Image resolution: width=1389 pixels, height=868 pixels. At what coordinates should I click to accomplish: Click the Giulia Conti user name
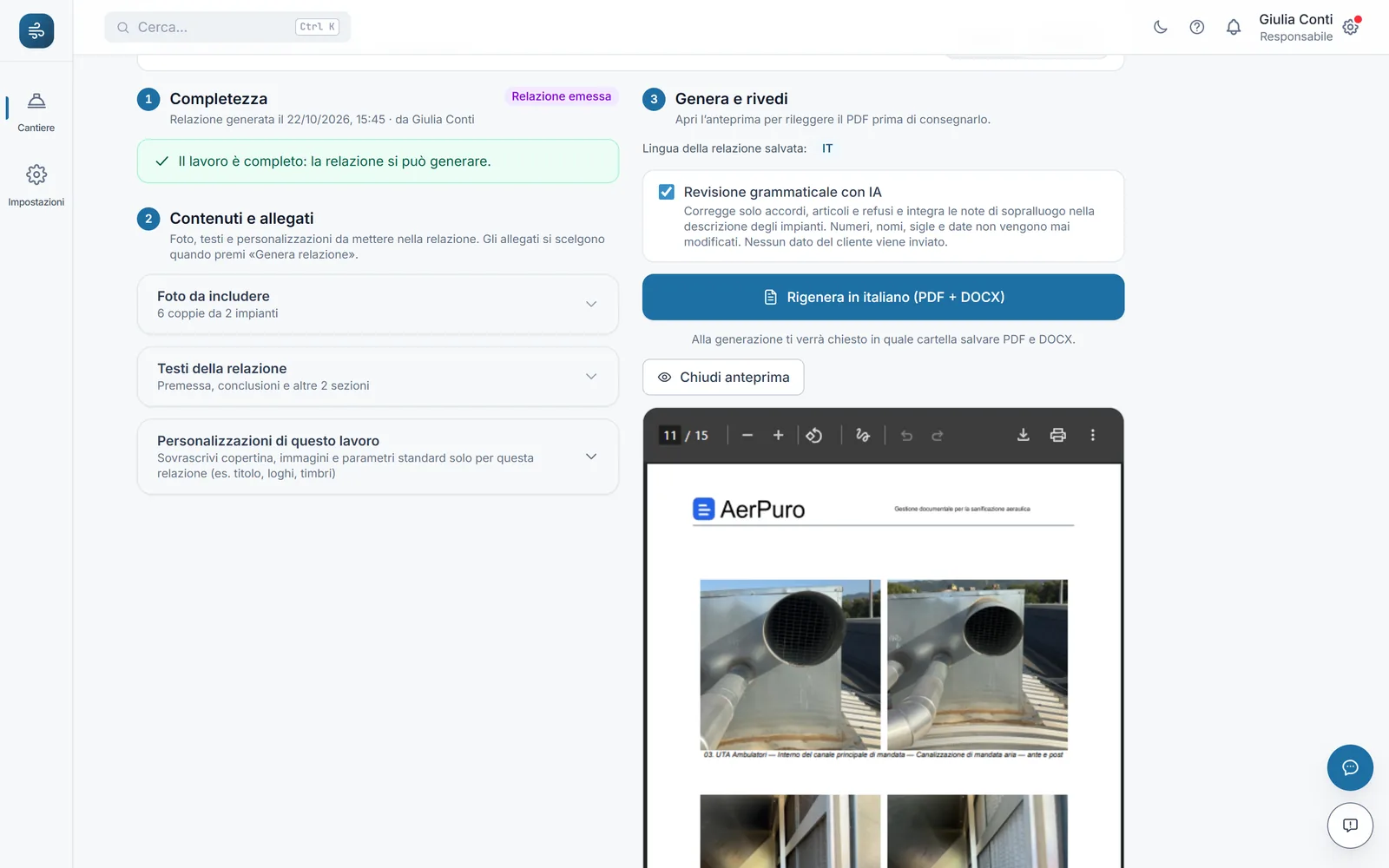(1296, 19)
